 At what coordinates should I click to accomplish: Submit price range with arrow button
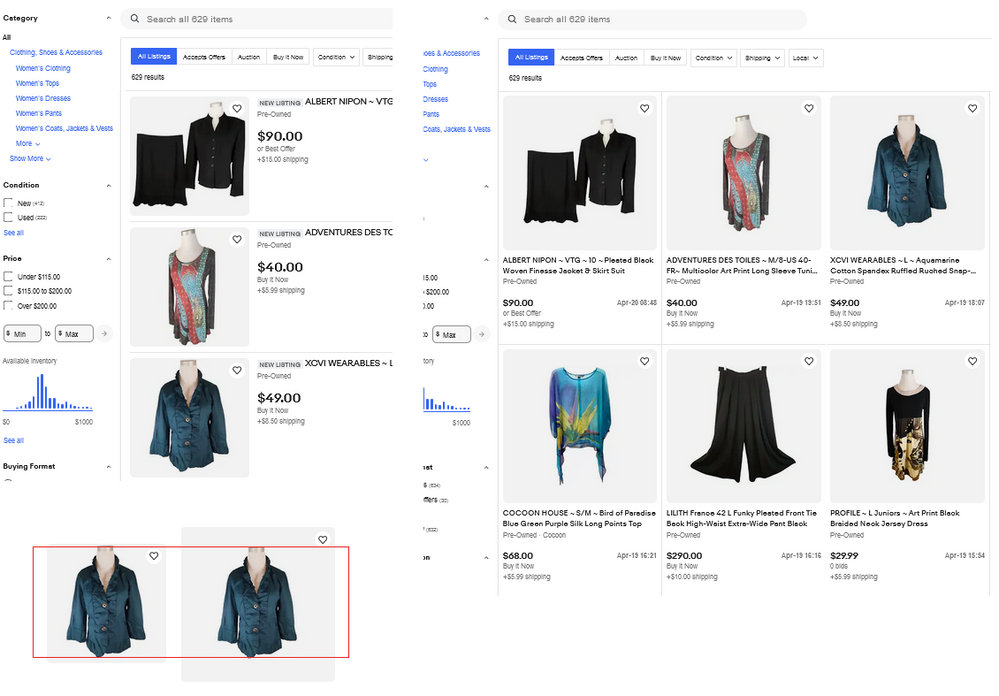(x=105, y=333)
